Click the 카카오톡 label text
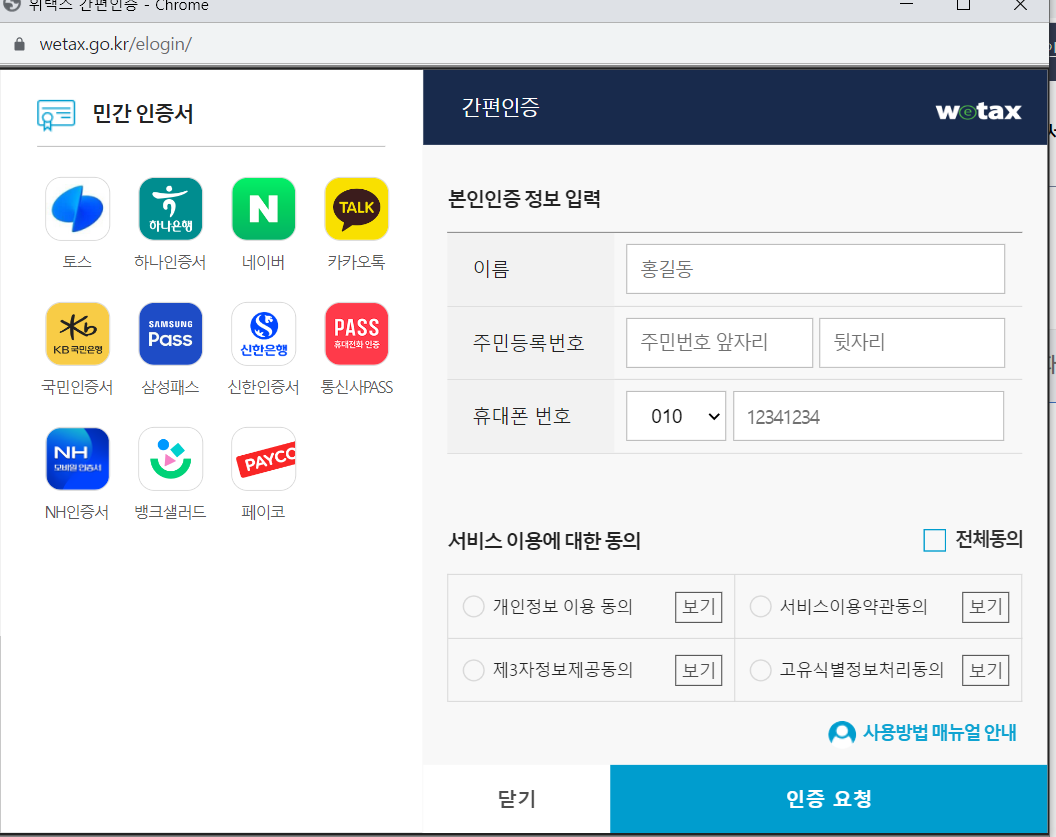This screenshot has height=837, width=1056. click(356, 262)
